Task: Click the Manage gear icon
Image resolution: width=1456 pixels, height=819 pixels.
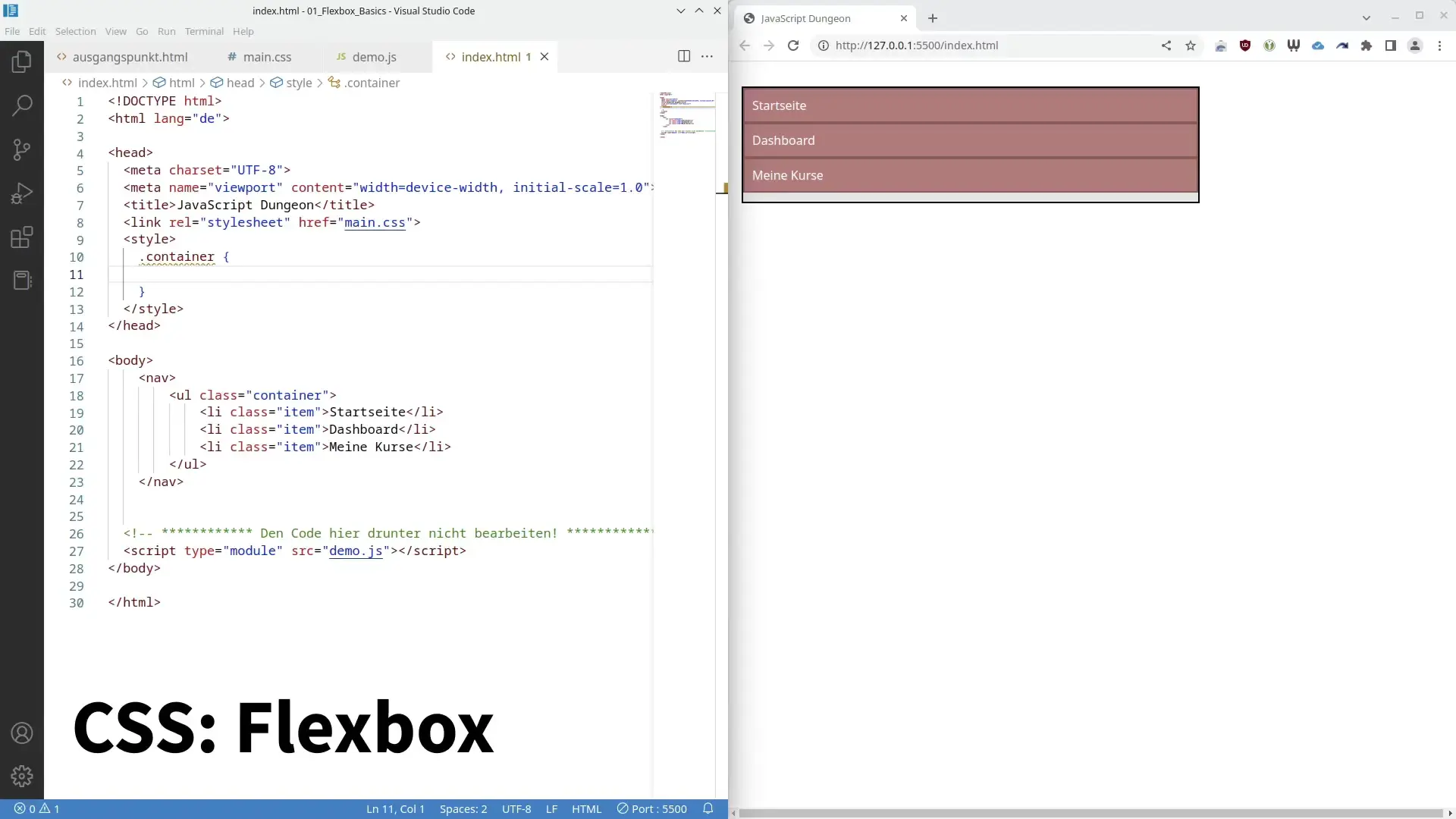Action: (x=22, y=776)
